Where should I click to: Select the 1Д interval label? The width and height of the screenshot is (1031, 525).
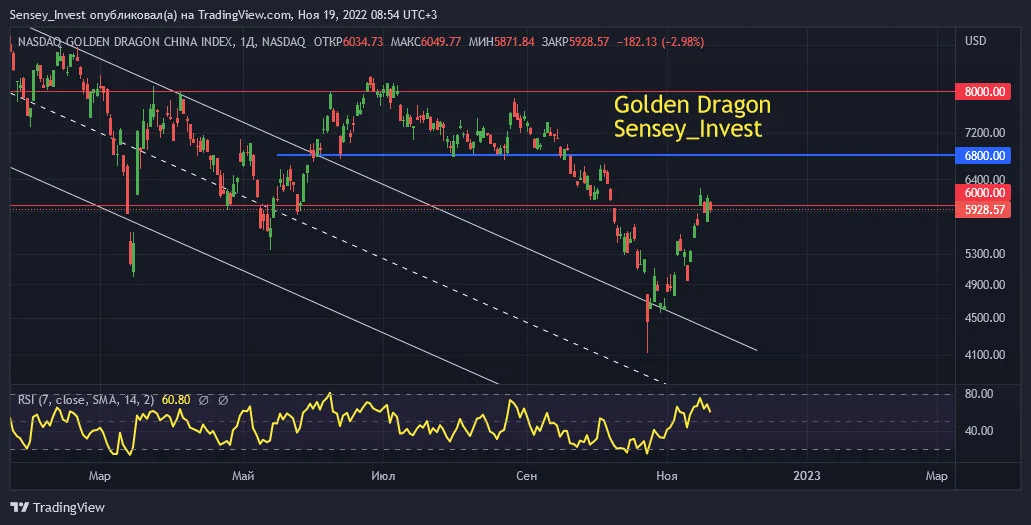tap(247, 41)
